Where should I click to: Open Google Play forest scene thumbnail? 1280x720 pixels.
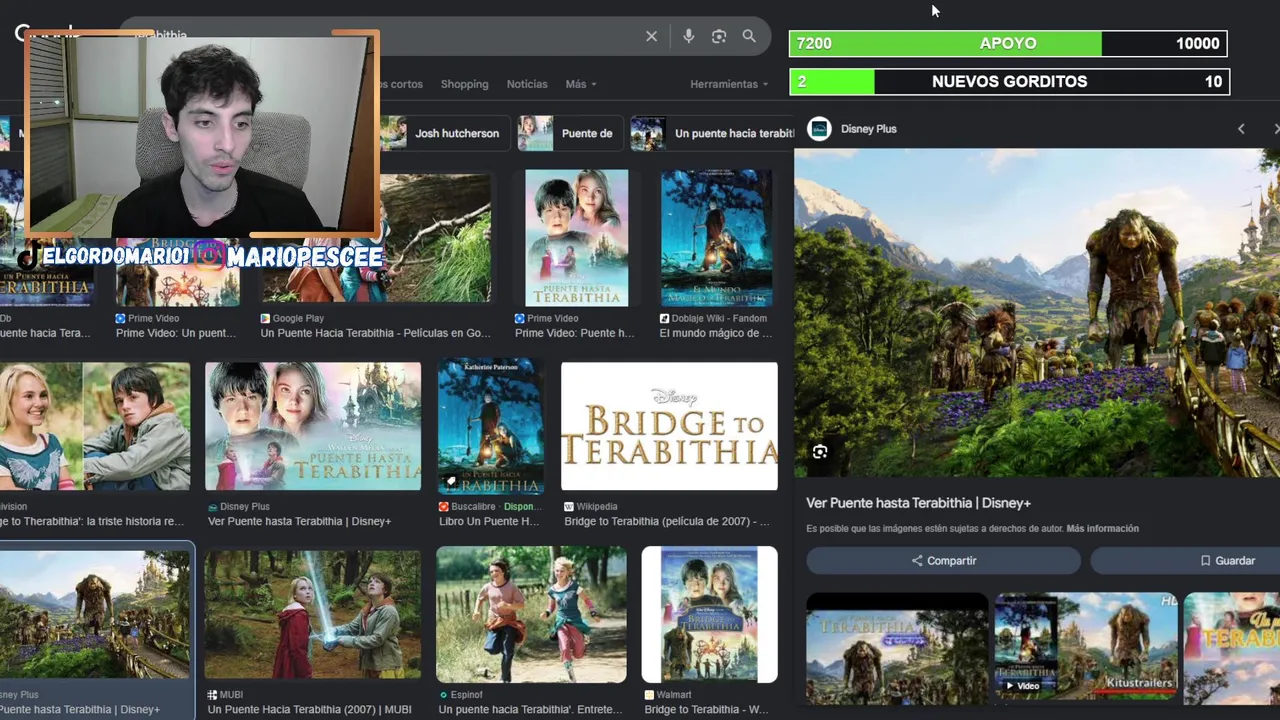433,238
